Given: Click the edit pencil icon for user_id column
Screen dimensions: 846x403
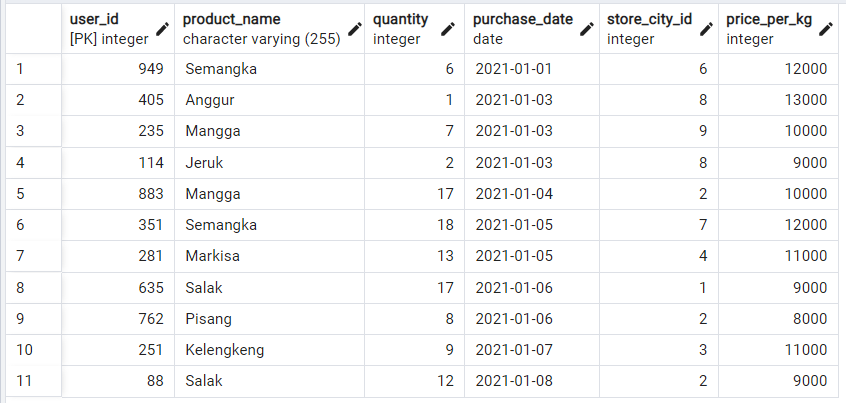Looking at the screenshot, I should click(162, 29).
